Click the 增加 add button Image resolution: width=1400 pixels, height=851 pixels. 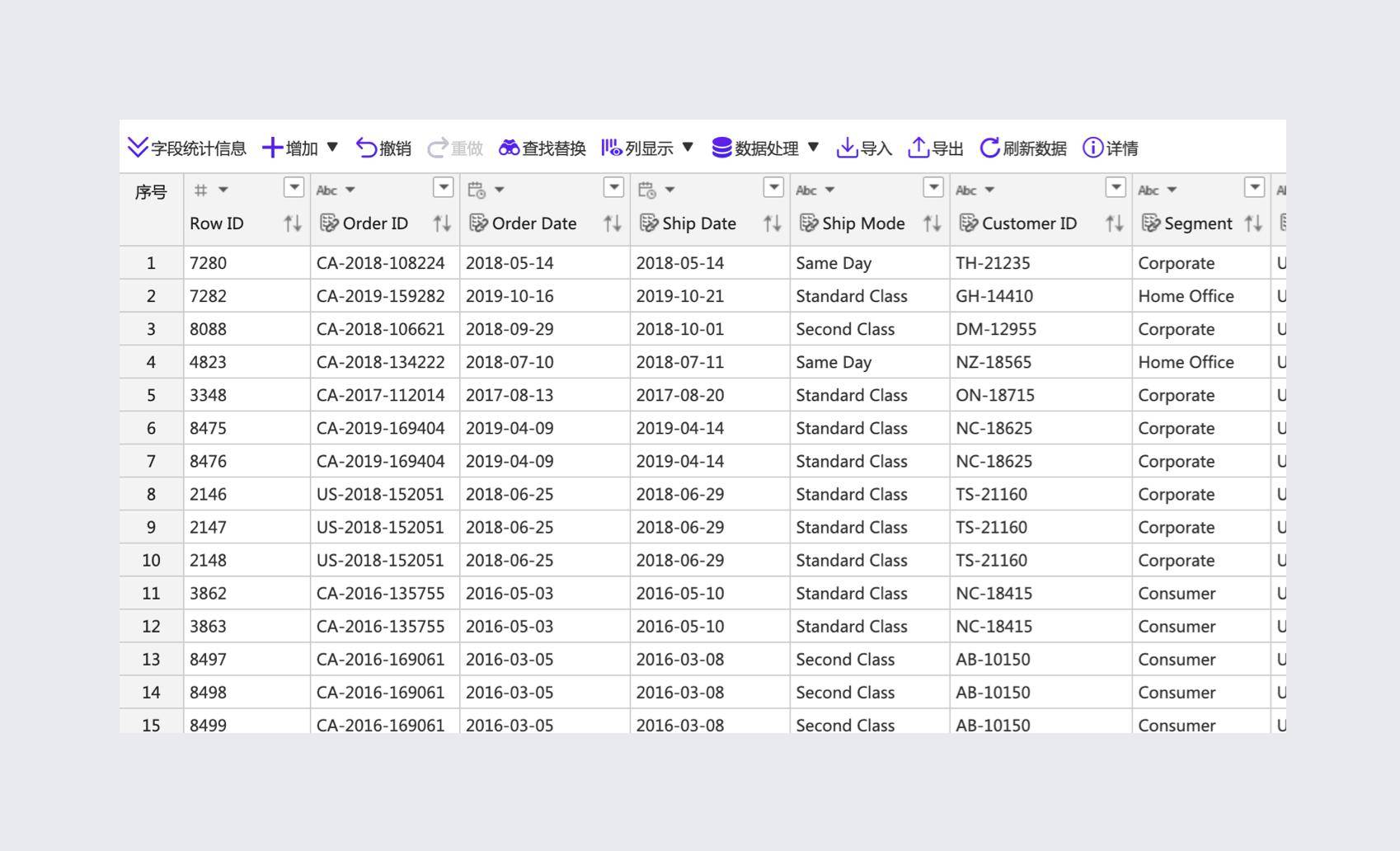point(290,148)
